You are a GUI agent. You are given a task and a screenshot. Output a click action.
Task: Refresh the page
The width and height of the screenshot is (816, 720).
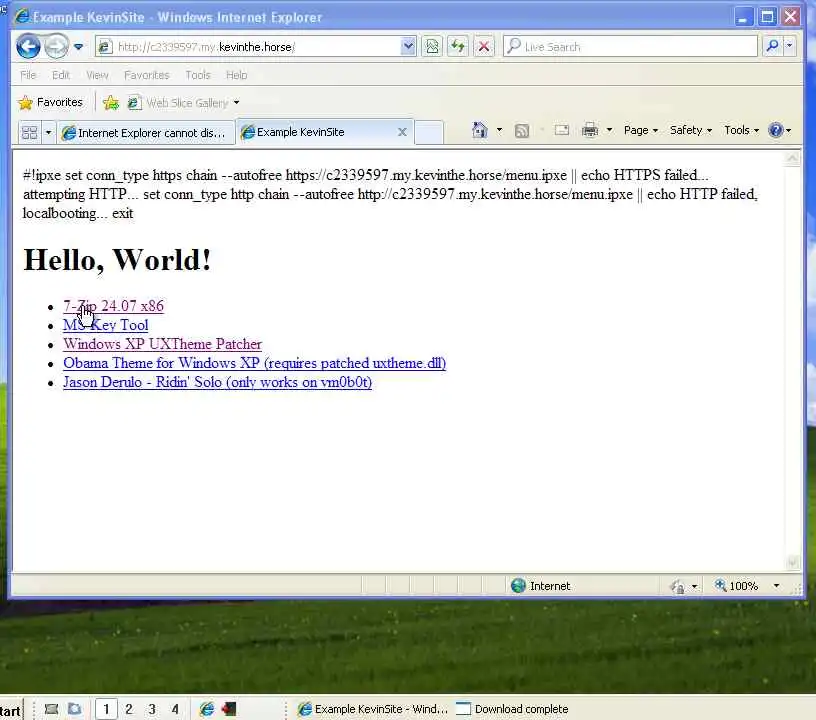[458, 47]
